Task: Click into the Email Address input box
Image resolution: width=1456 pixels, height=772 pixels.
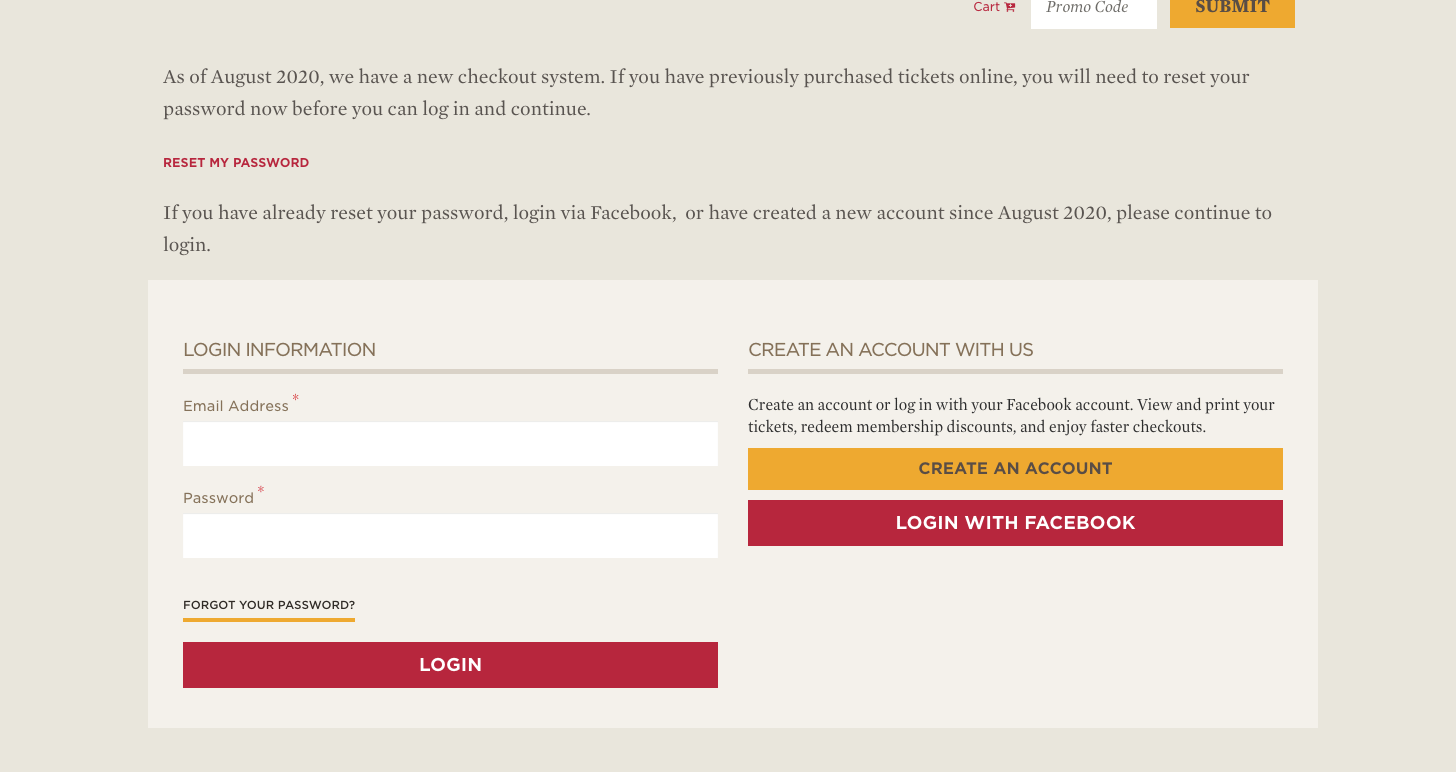Action: pyautogui.click(x=450, y=444)
